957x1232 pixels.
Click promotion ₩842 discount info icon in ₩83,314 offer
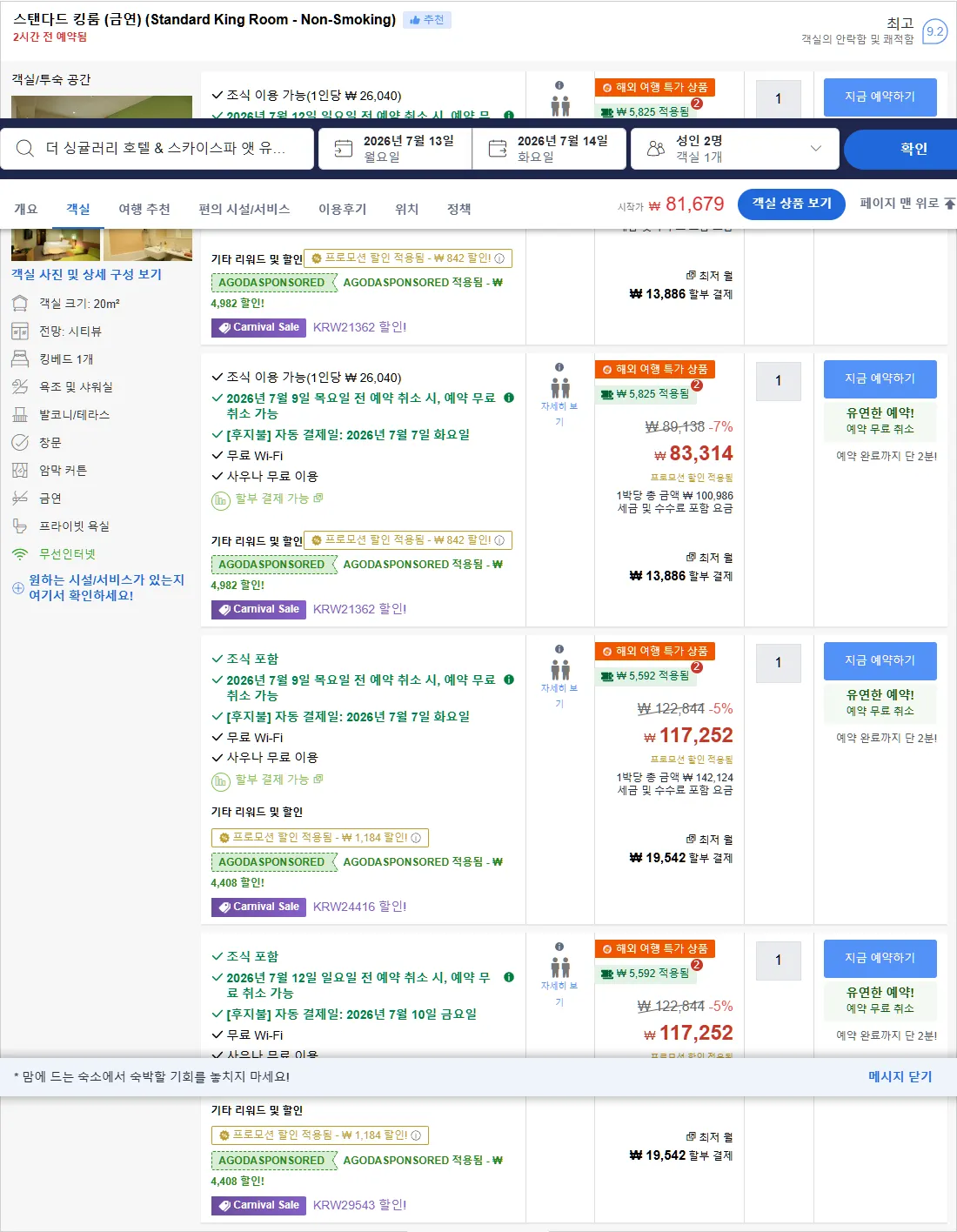499,540
